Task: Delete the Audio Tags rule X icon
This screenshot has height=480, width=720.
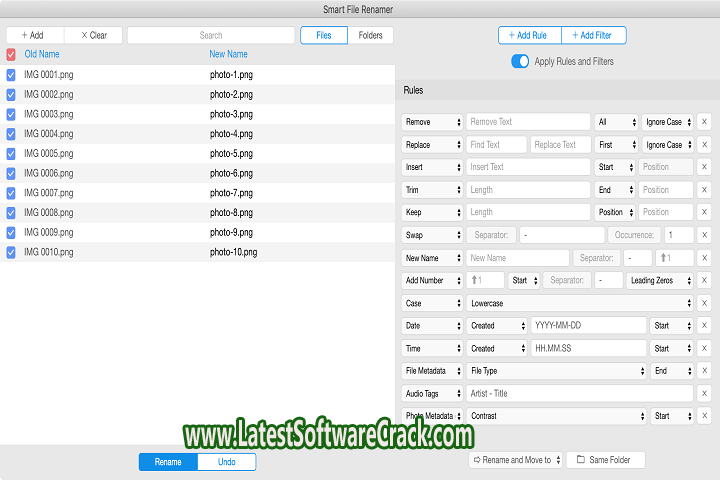Action: (704, 393)
